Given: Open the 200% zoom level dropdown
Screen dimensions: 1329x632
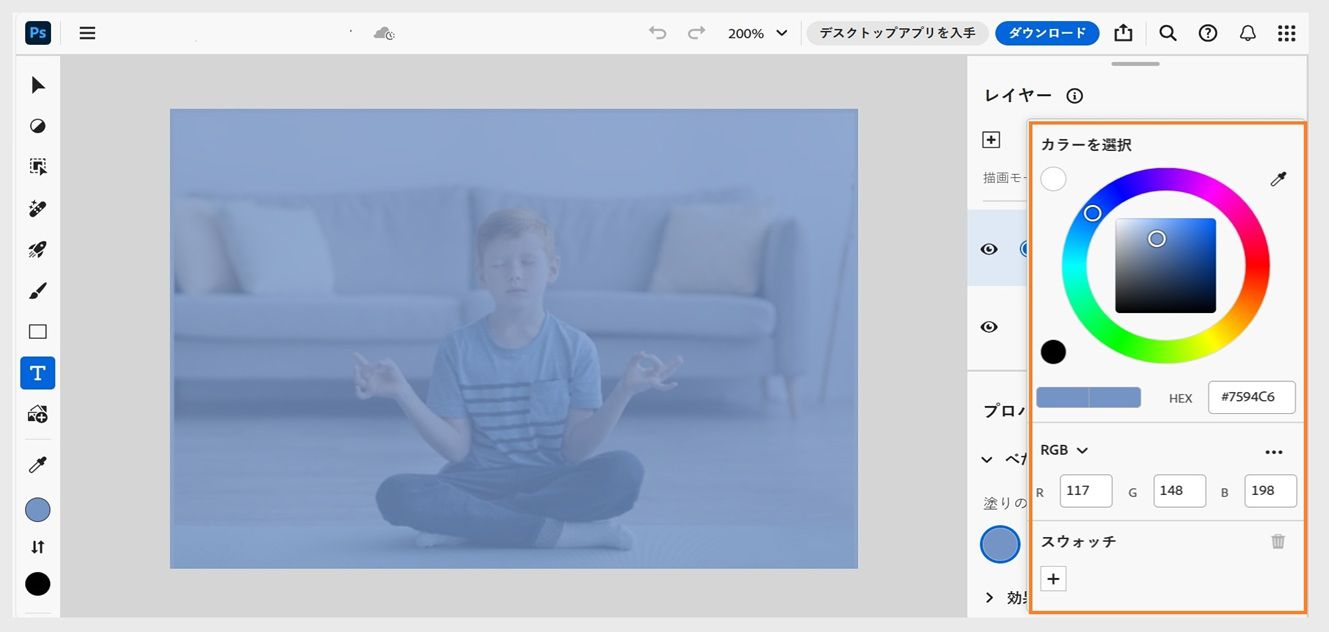Looking at the screenshot, I should [757, 33].
